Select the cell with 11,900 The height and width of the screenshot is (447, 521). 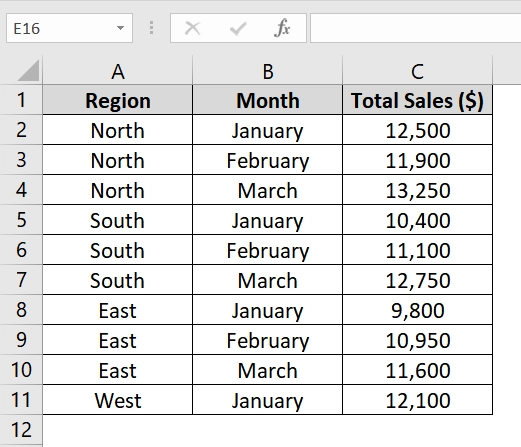pos(418,160)
